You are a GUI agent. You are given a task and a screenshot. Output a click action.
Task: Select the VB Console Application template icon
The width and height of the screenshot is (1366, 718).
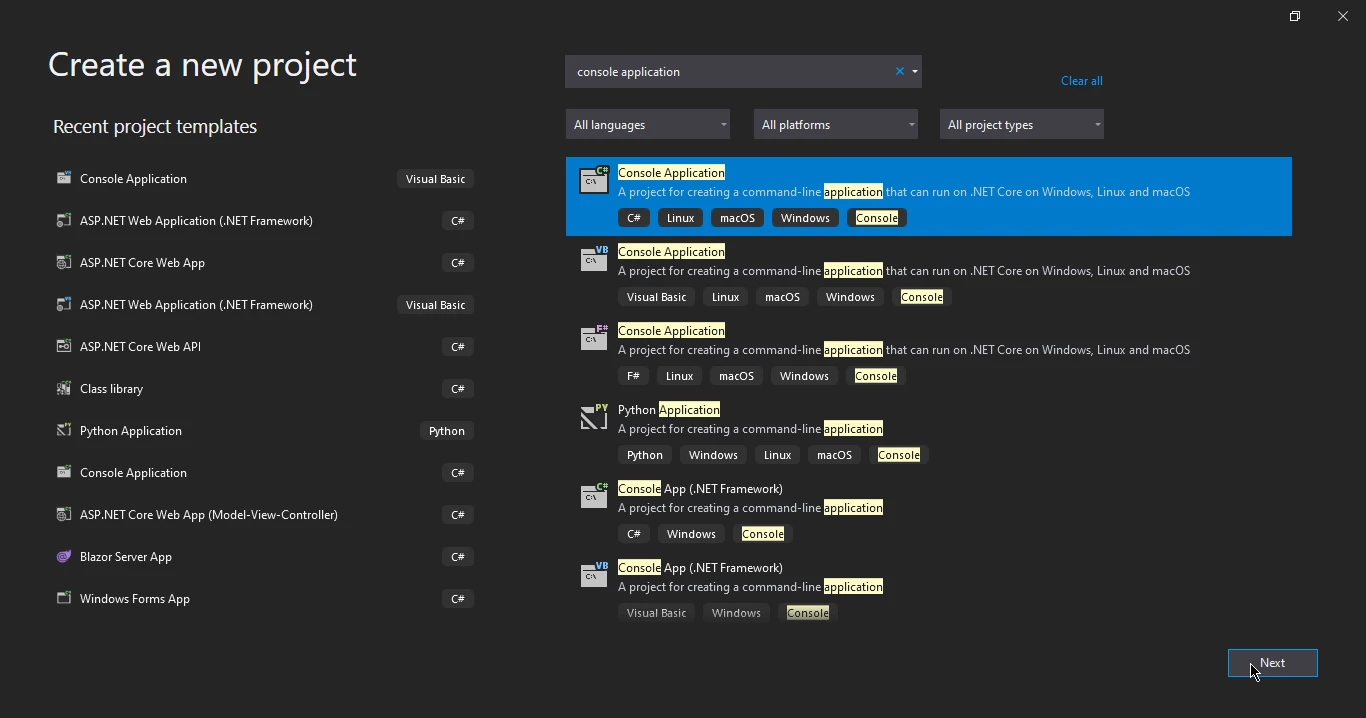pos(594,259)
